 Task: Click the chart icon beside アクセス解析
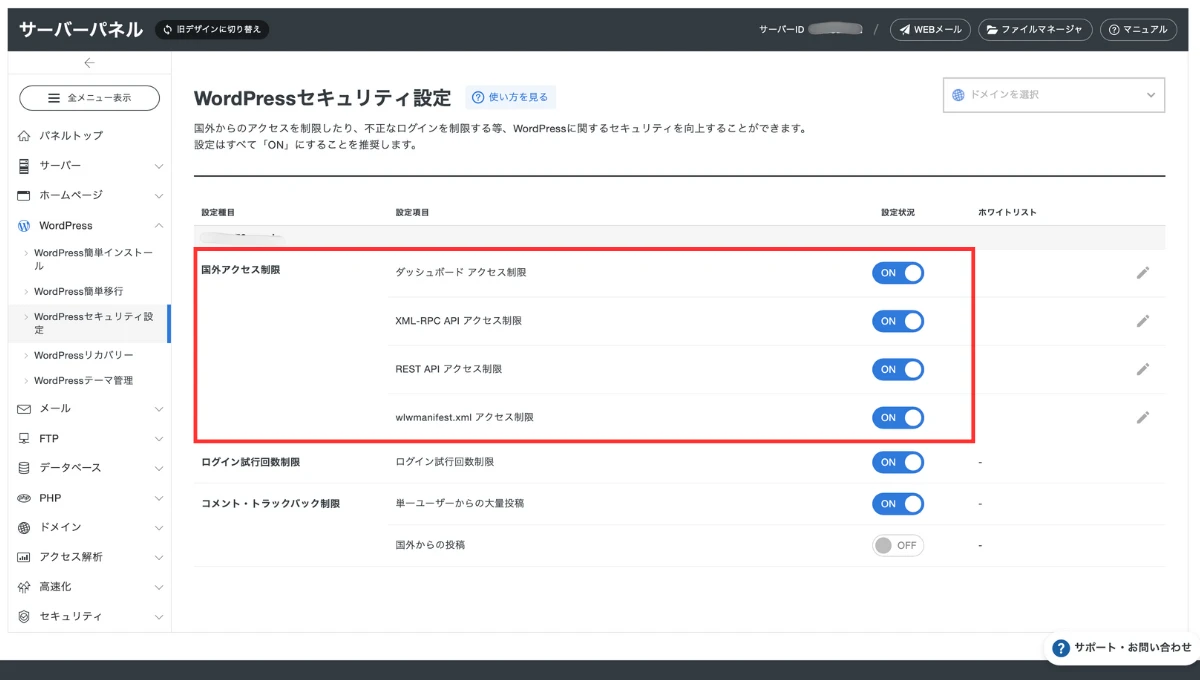(x=24, y=557)
